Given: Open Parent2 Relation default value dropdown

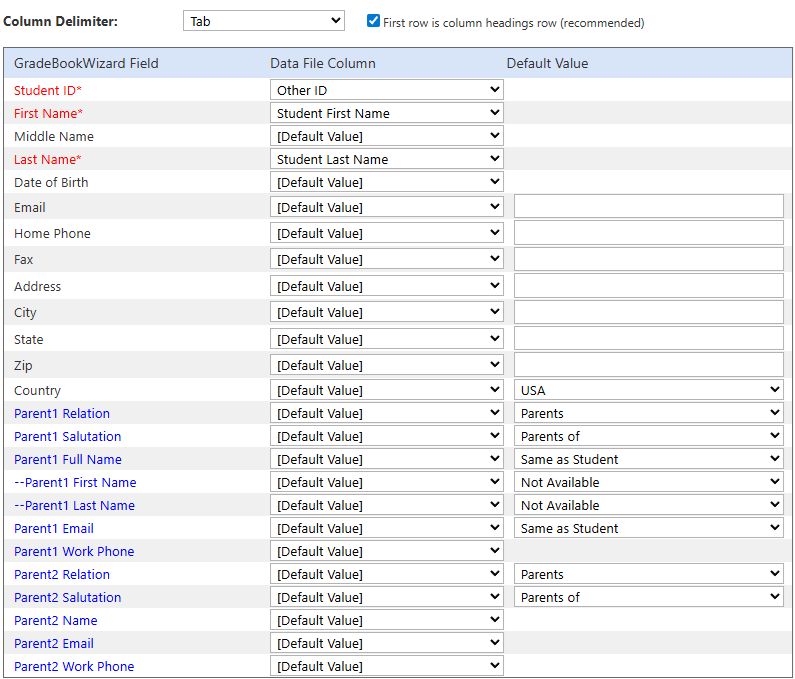Looking at the screenshot, I should pyautogui.click(x=648, y=574).
